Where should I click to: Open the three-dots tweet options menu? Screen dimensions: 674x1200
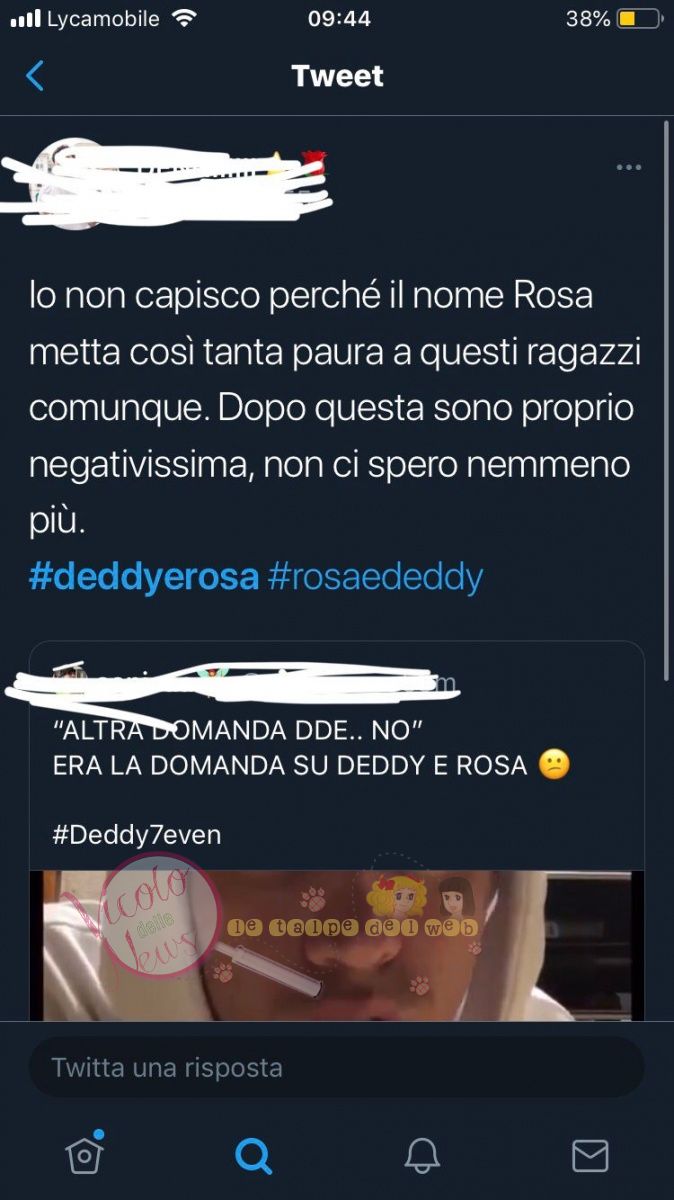628,167
